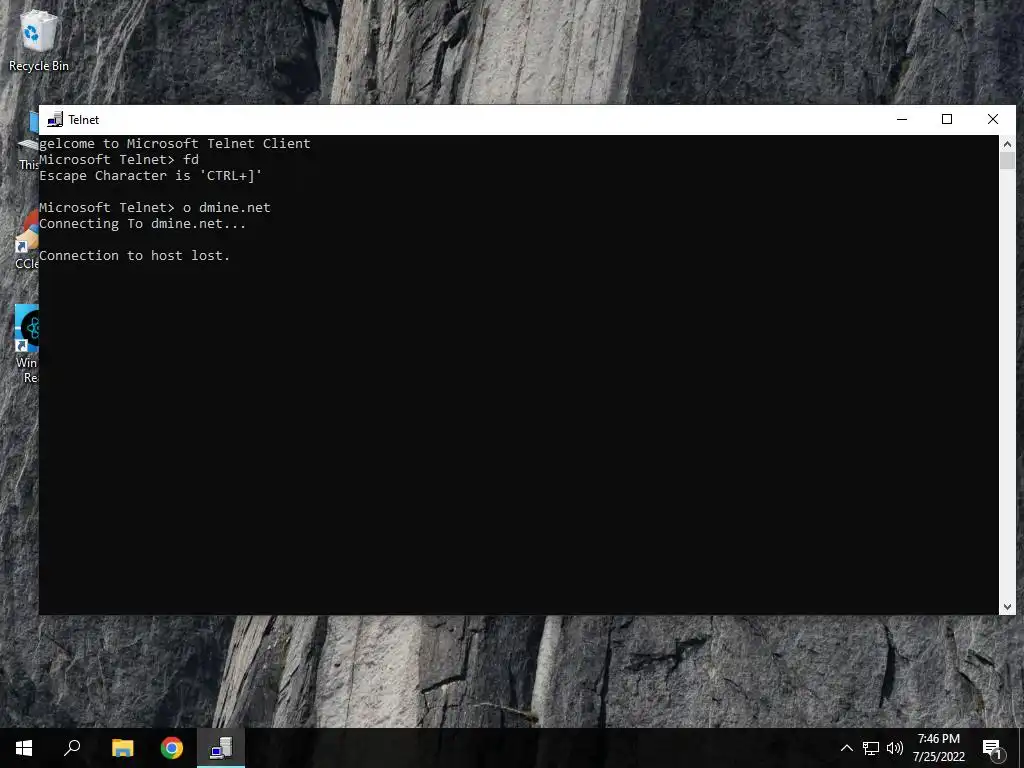Click the 'Connecting To dmine.net...' line
This screenshot has width=1024, height=768.
tap(142, 223)
